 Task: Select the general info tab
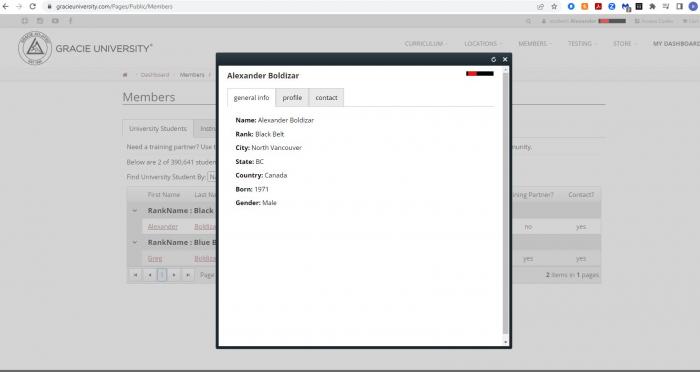[251, 97]
